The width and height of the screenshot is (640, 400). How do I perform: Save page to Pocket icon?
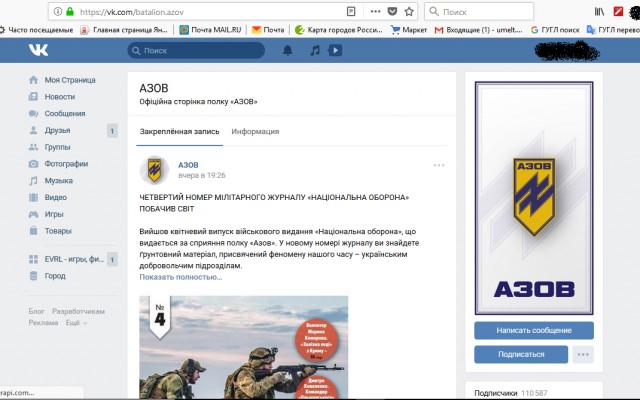392,11
